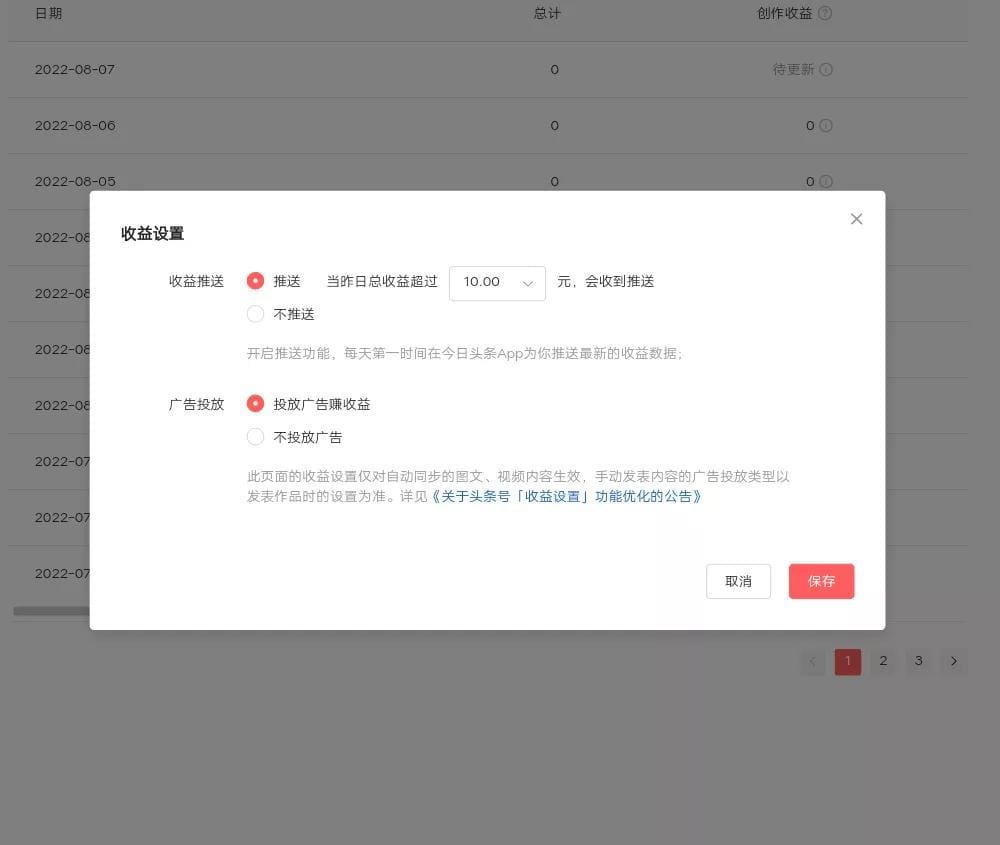Screen dimensions: 1000x845
Task: Select the 推送 radio button
Action: pos(256,281)
